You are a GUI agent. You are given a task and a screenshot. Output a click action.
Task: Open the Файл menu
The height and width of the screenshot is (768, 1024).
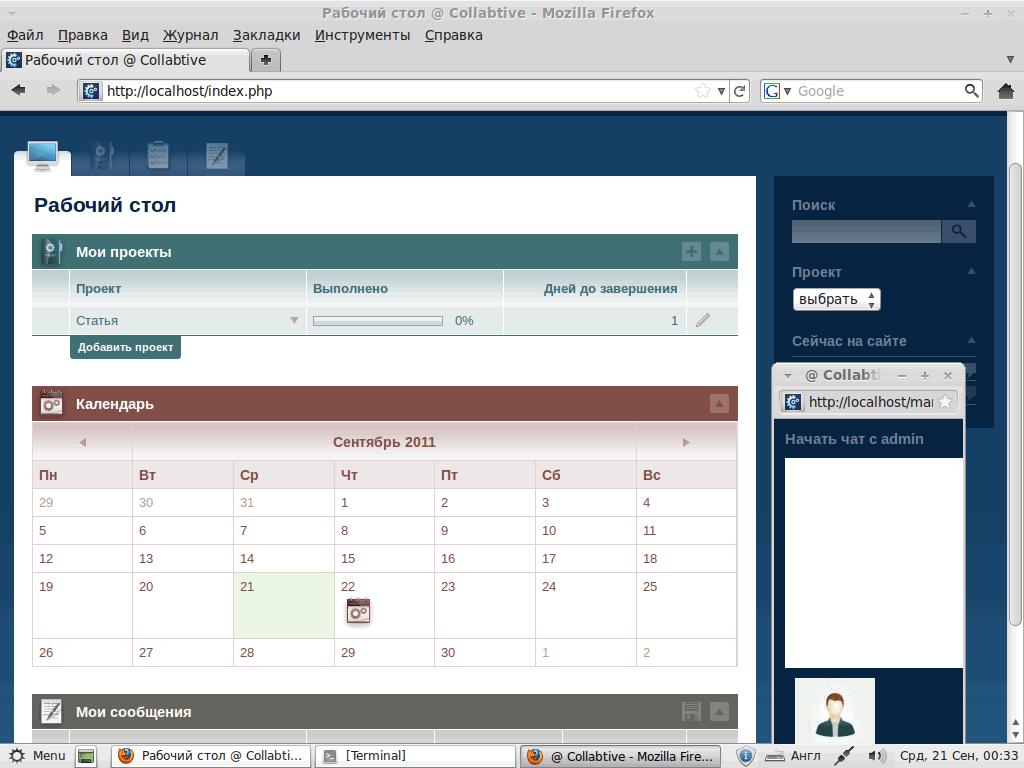pos(25,35)
